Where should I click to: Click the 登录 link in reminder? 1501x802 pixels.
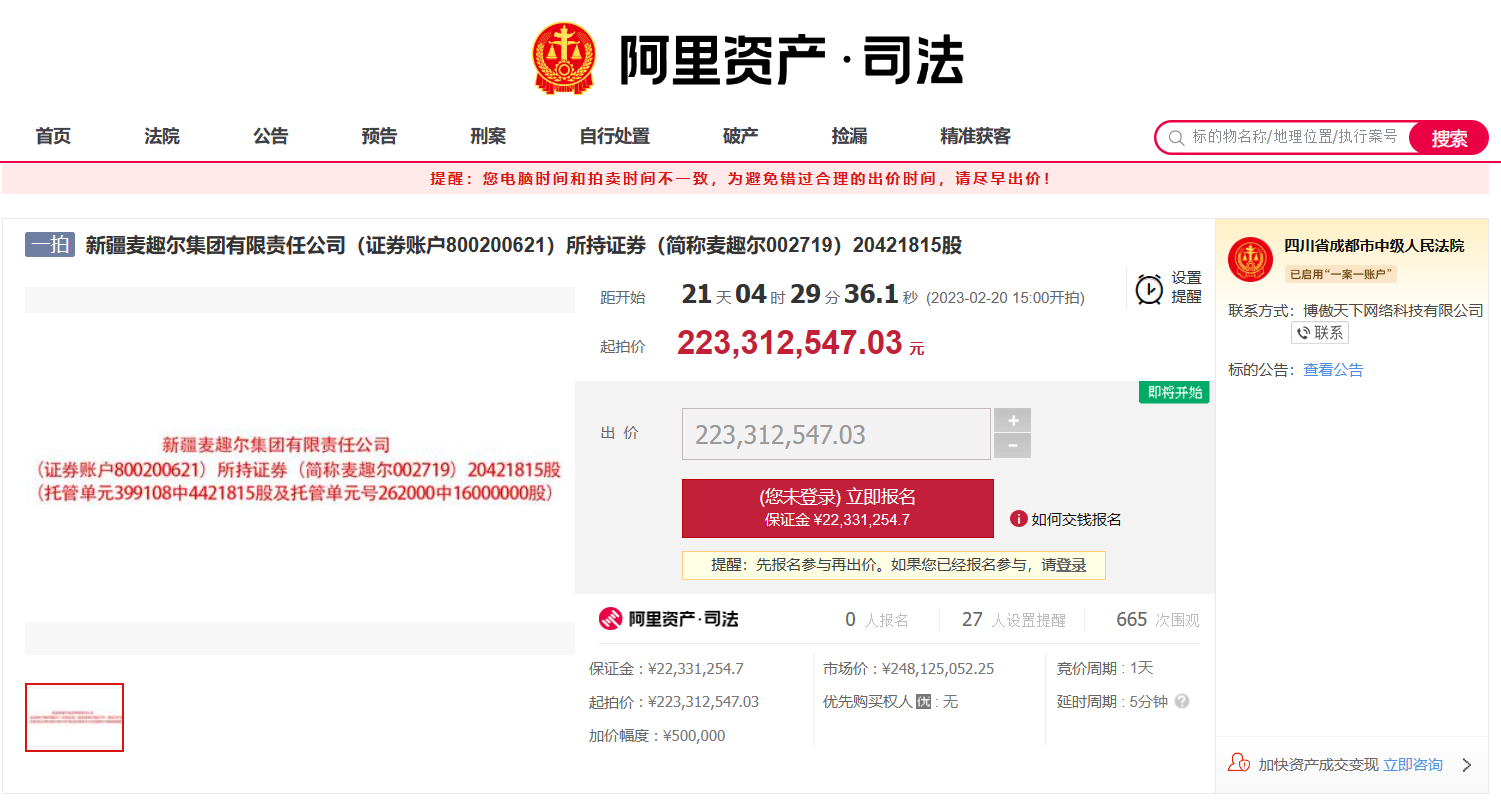[x=1071, y=565]
